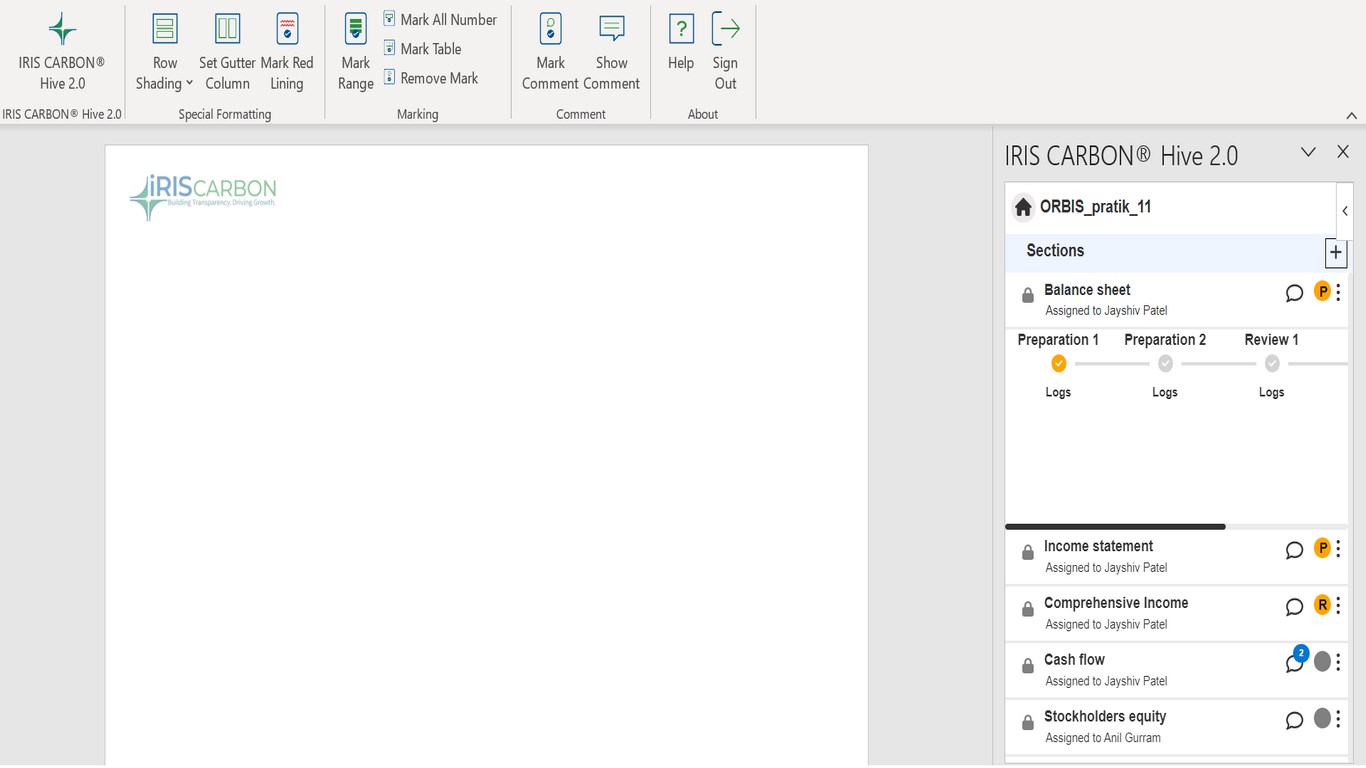Click P status badge on Balance sheet
This screenshot has height=768, width=1366.
(x=1322, y=292)
